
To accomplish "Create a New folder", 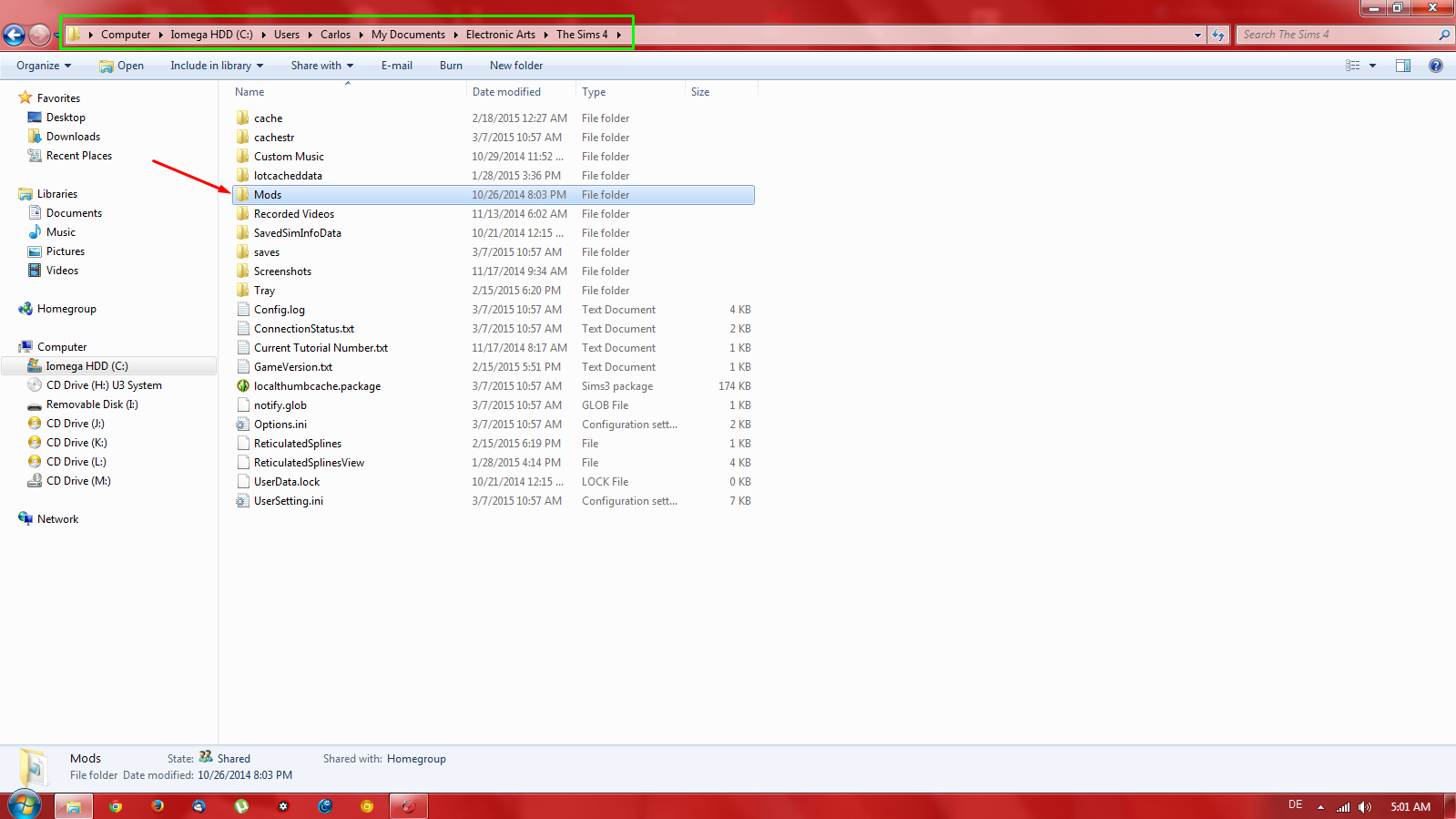I will coord(516,66).
